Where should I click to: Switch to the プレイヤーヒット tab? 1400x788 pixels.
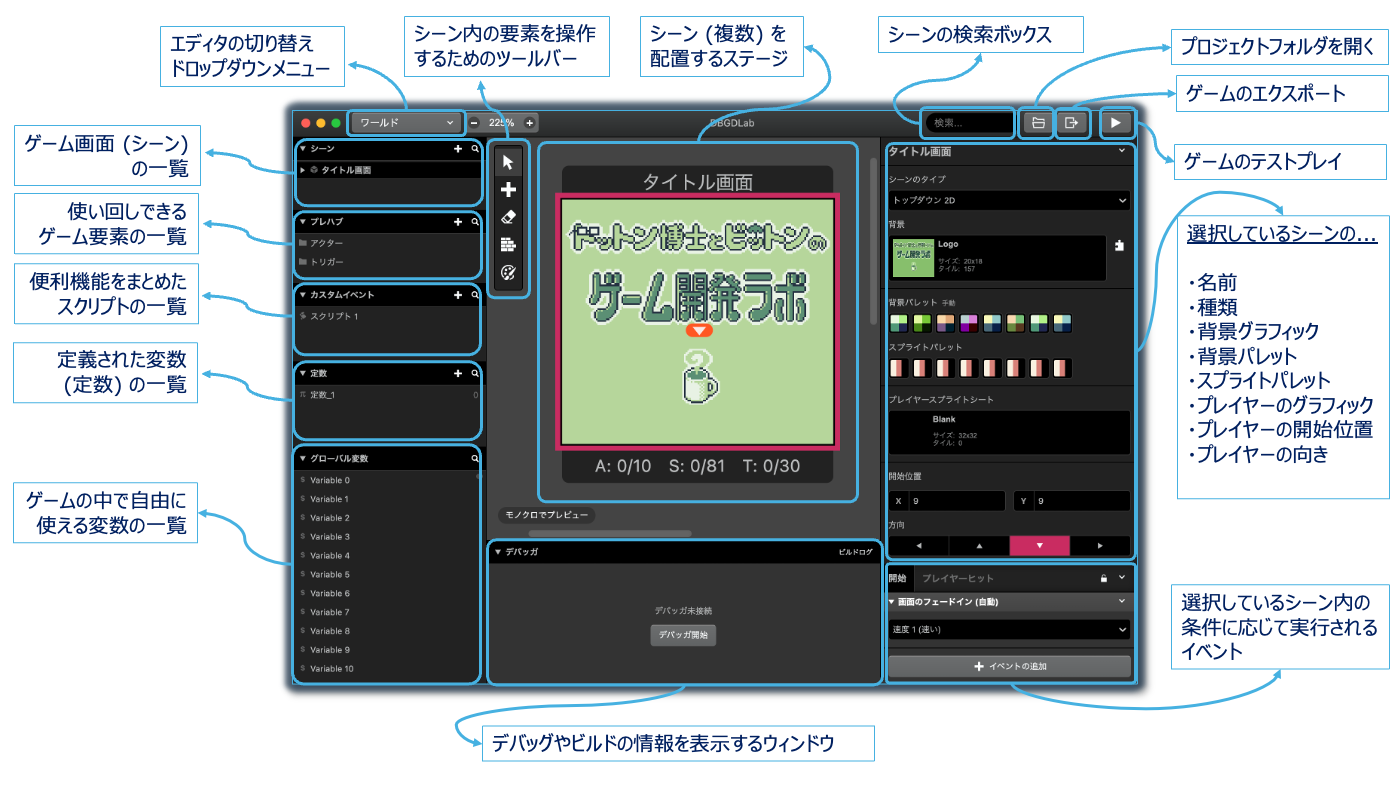[957, 578]
